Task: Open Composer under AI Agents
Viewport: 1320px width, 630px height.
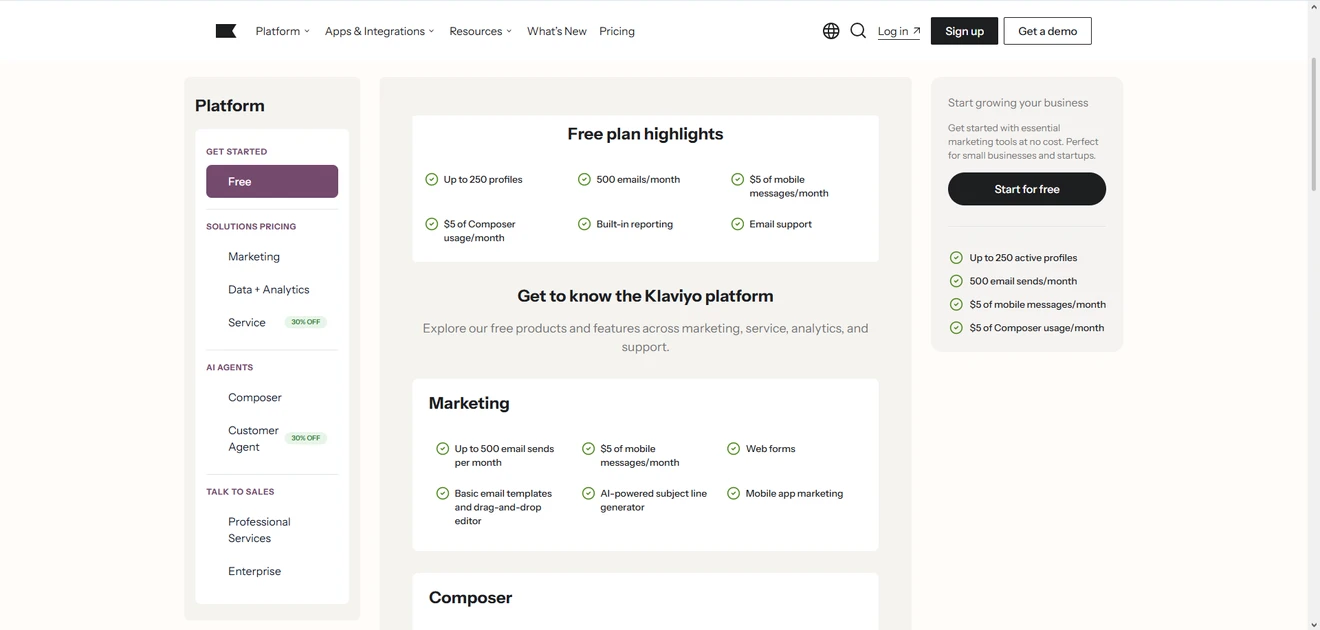Action: tap(255, 398)
